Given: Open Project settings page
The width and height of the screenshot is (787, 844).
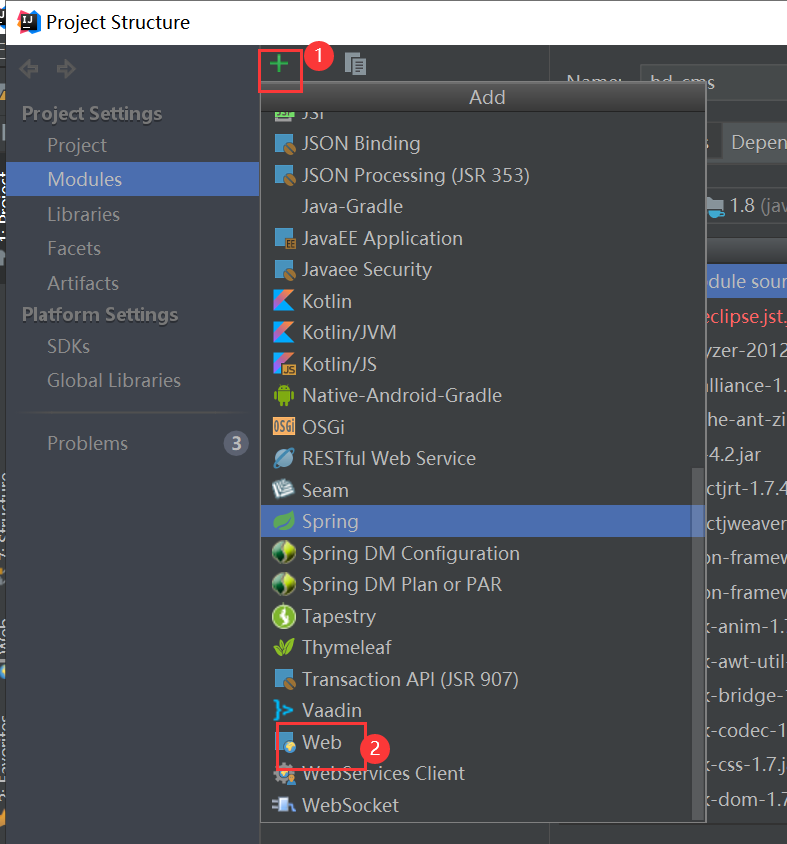Looking at the screenshot, I should coord(132,145).
